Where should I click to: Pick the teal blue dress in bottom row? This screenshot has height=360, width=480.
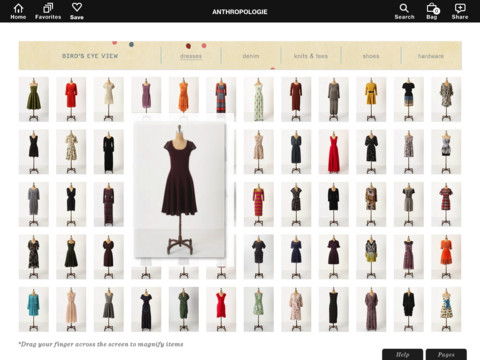(34, 309)
